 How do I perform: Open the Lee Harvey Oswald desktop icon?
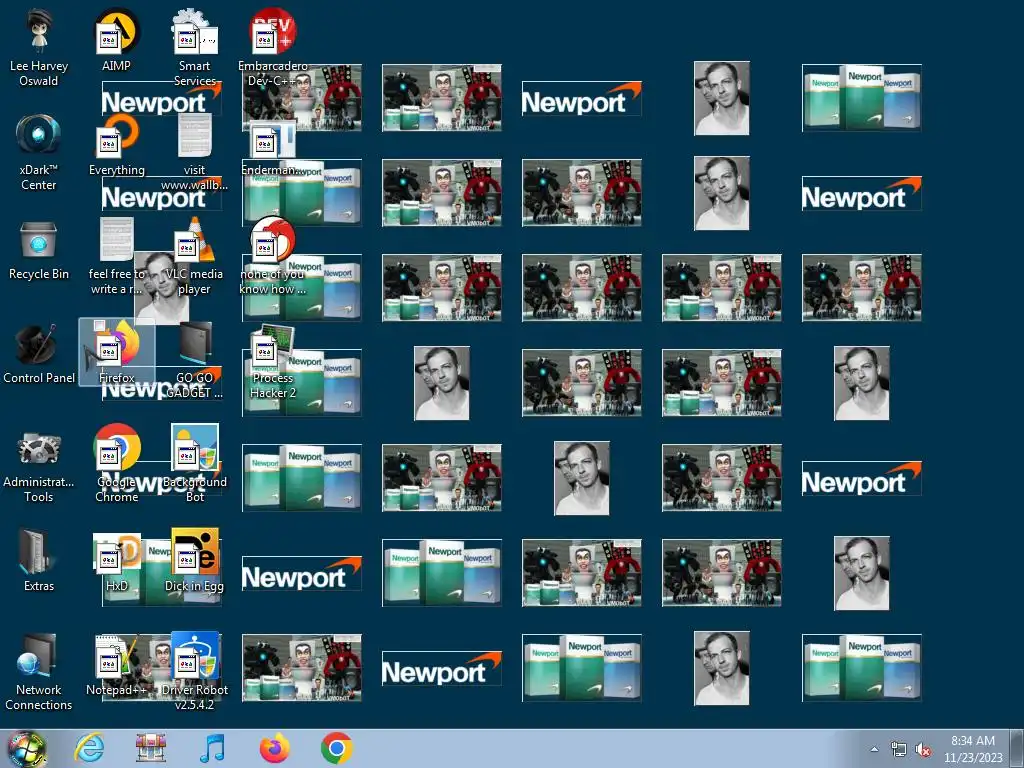pyautogui.click(x=39, y=47)
